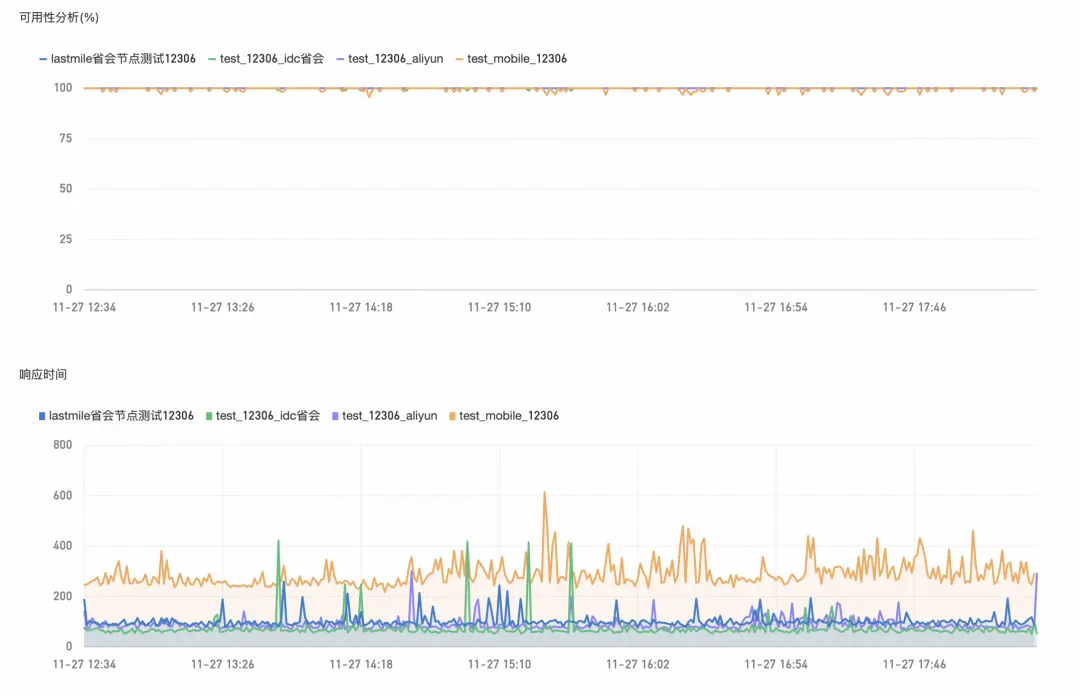
Task: Click the 11-27 17:46 label under the response-time chart
Action: pyautogui.click(x=914, y=665)
